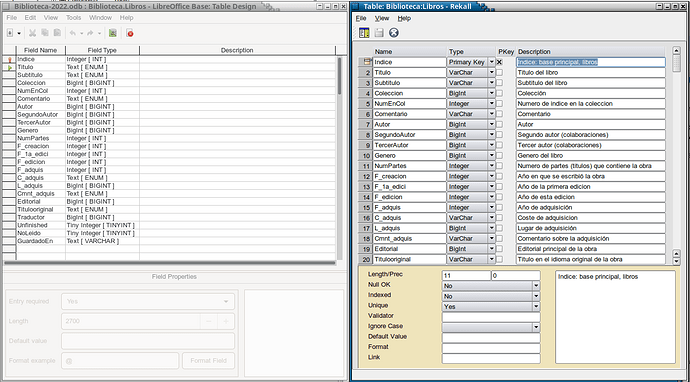Select Rekall row header number 20
The image size is (690, 382).
click(x=366, y=260)
